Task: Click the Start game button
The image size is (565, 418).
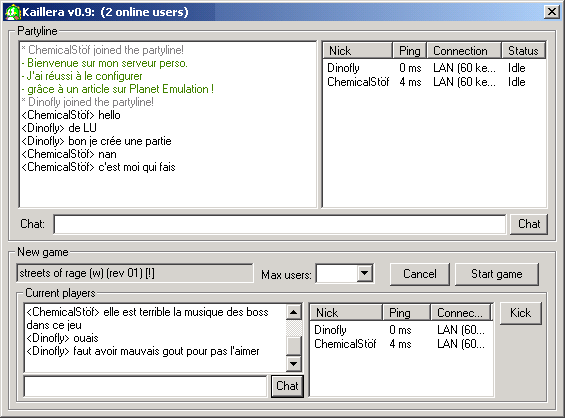Action: click(497, 274)
